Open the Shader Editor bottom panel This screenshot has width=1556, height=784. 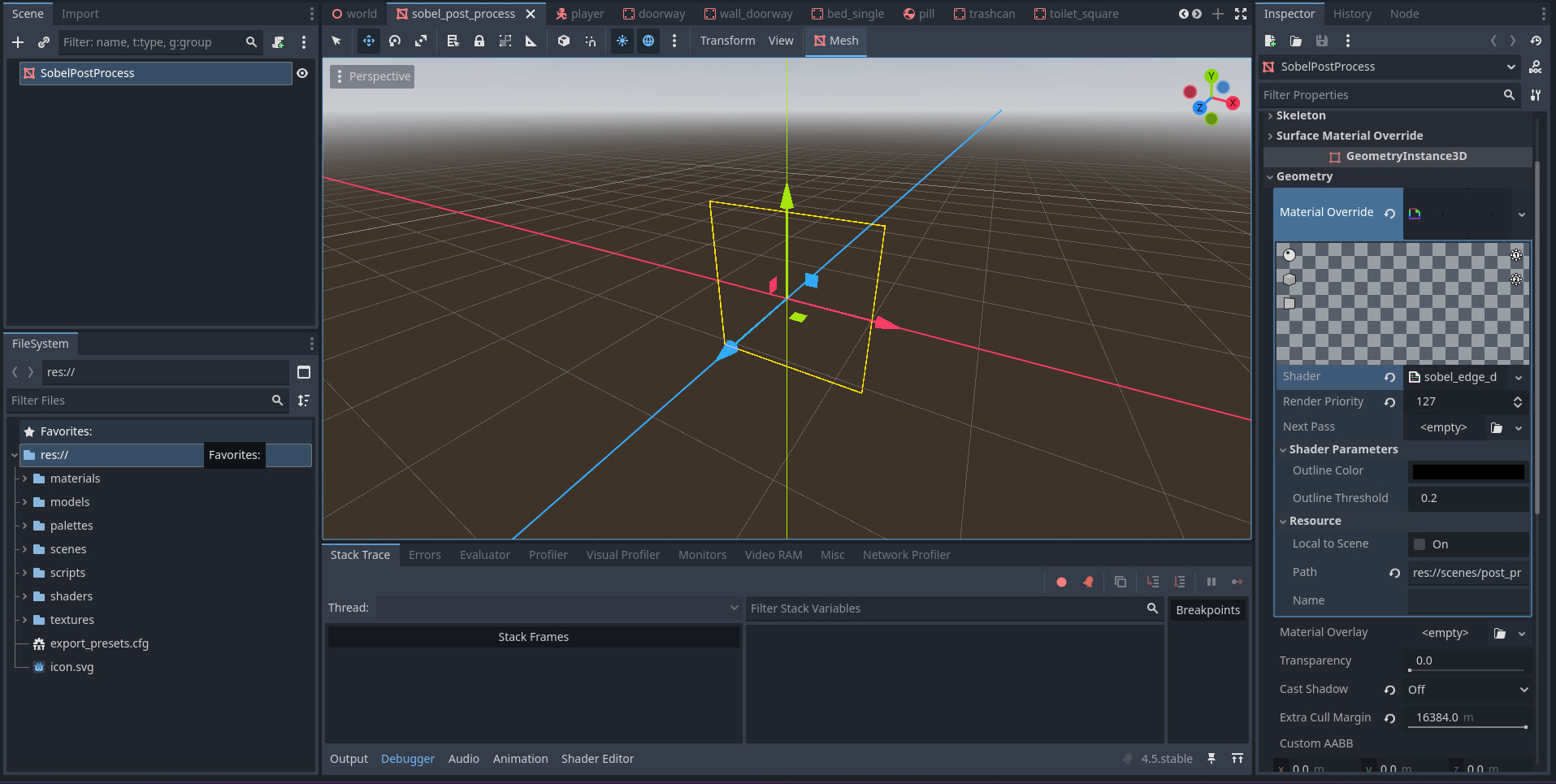(x=597, y=759)
